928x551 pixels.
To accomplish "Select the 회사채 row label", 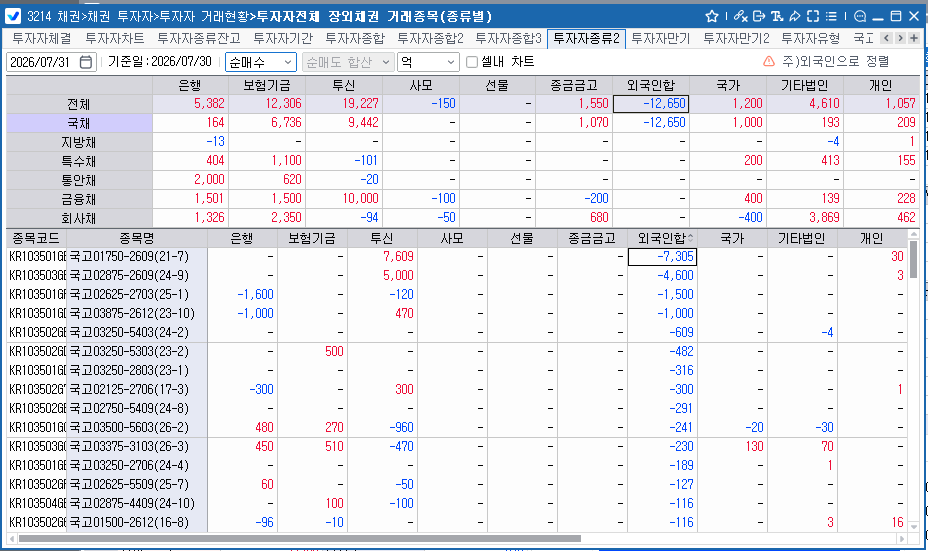I will (x=79, y=218).
